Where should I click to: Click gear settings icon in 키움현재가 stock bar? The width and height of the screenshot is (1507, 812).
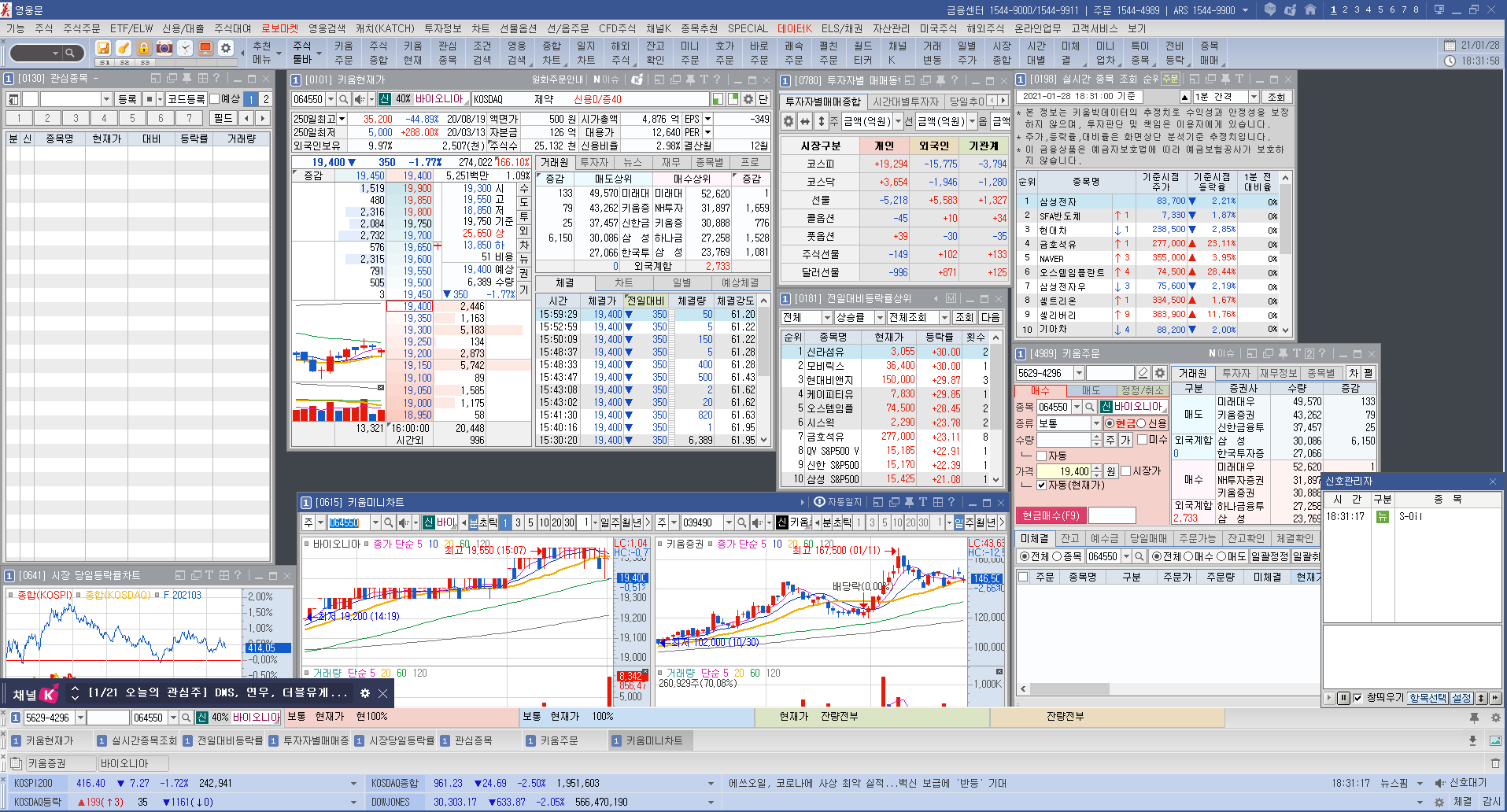point(748,99)
